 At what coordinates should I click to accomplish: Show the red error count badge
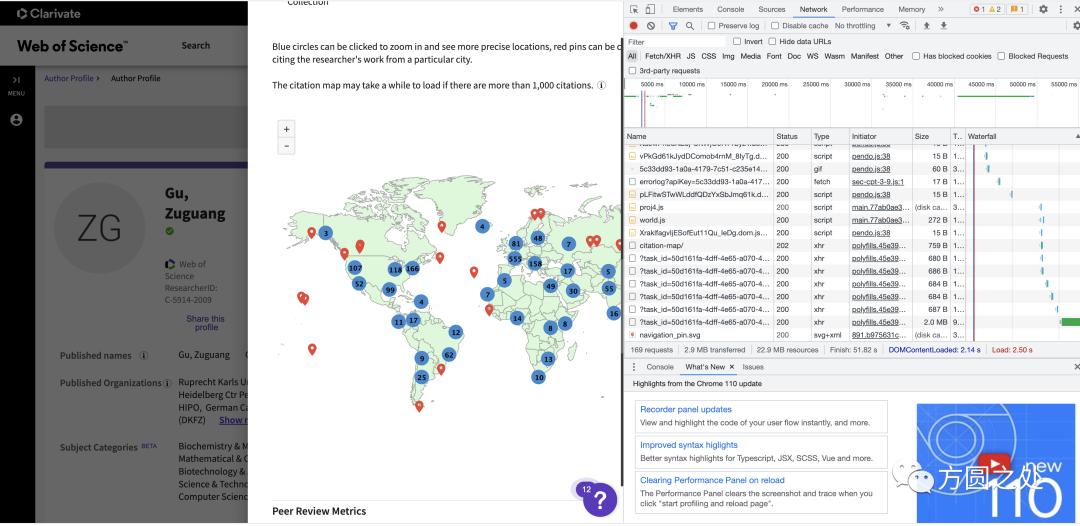978,9
